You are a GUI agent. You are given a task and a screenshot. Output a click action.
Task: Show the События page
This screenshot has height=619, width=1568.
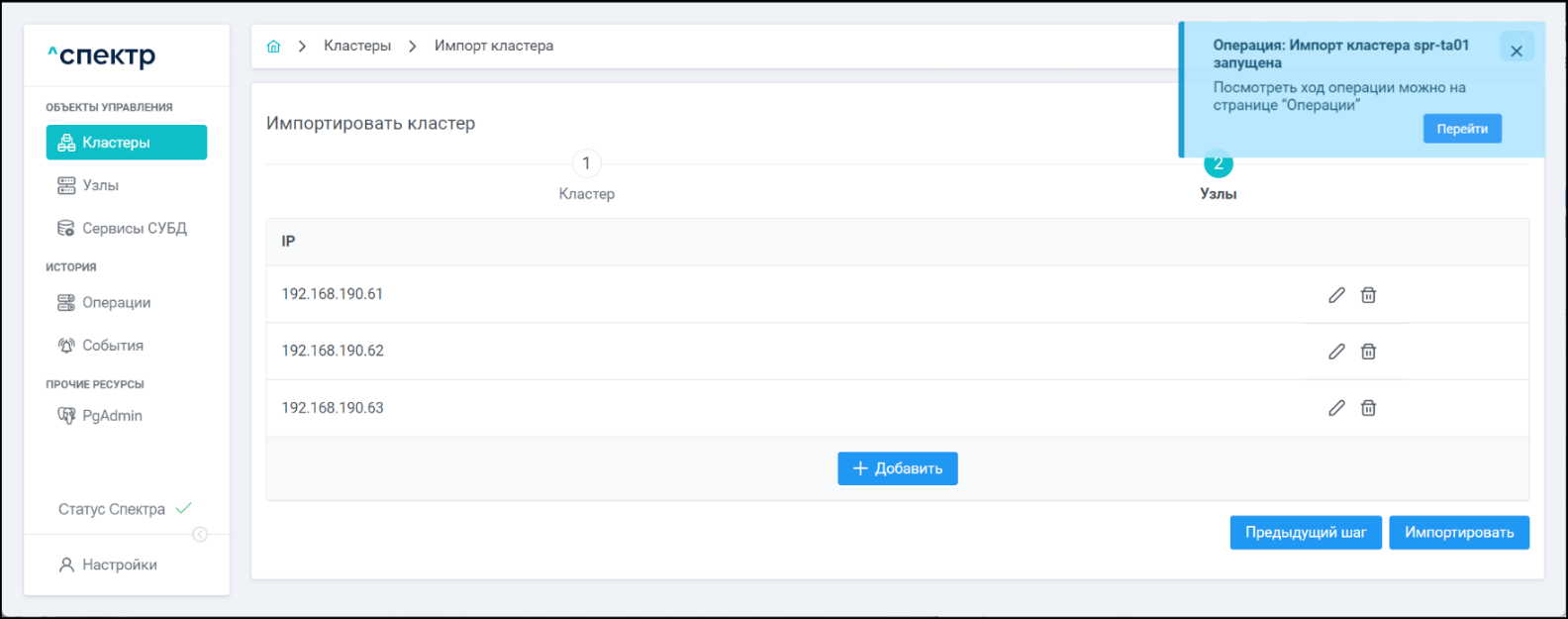point(112,346)
